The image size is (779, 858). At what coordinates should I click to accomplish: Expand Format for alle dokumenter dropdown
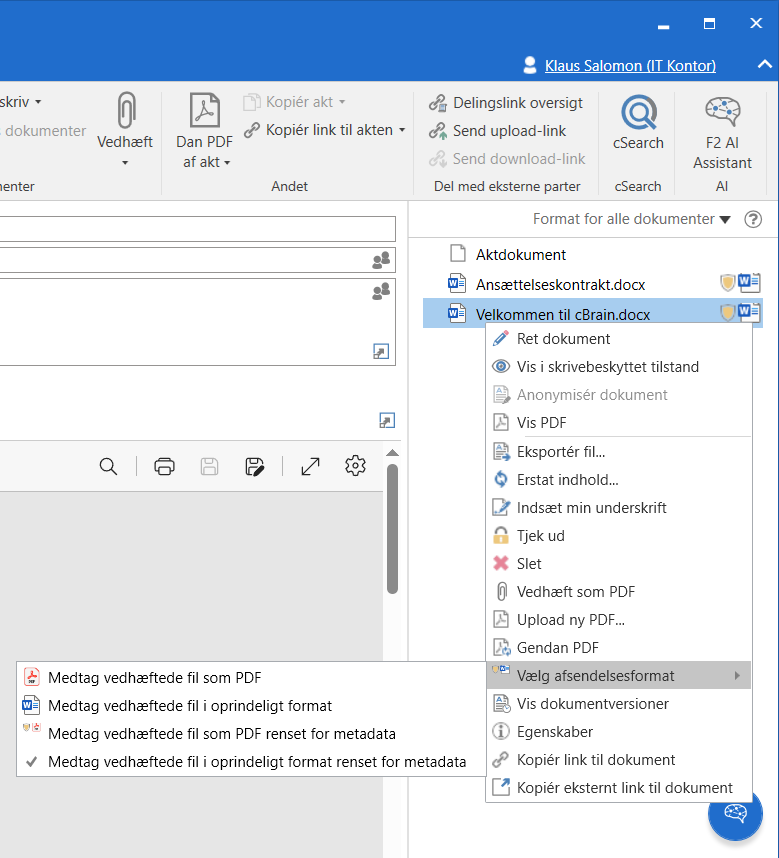(x=631, y=219)
